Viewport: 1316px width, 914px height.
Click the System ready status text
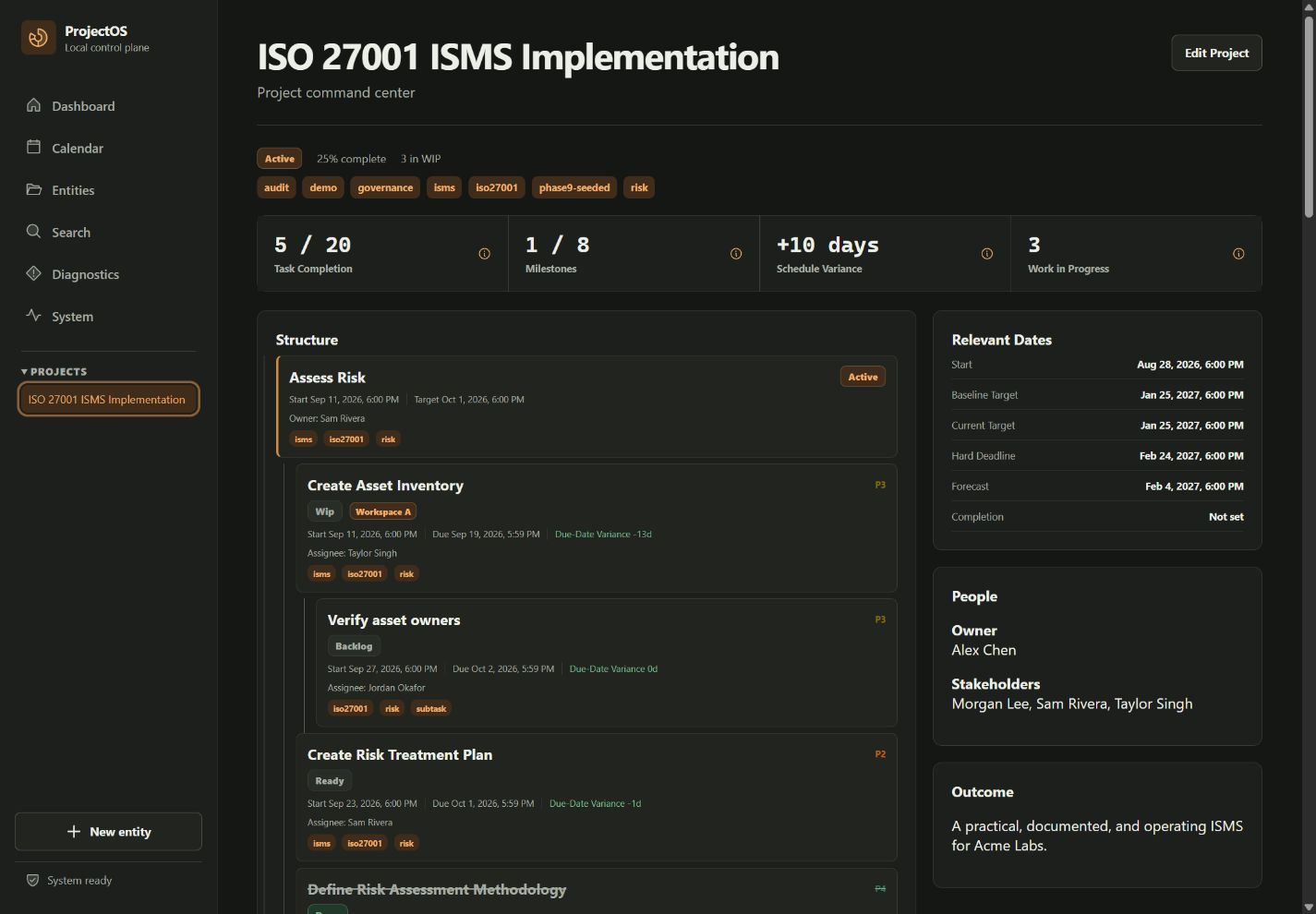click(x=79, y=881)
